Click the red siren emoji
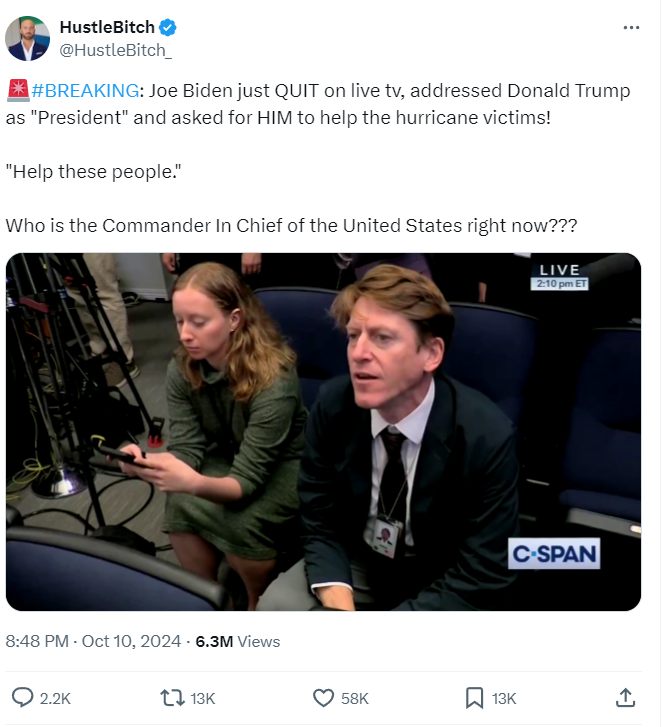 click(x=17, y=91)
